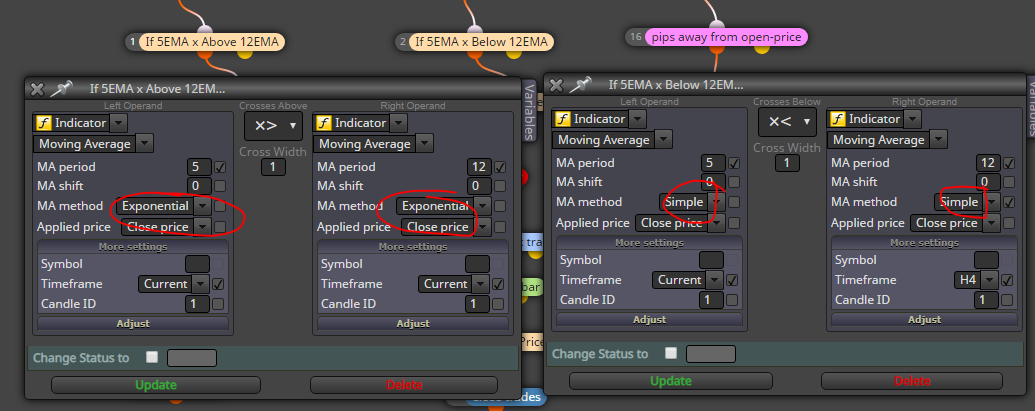Collapse More settings in Above panel Left Operand

[x=133, y=247]
